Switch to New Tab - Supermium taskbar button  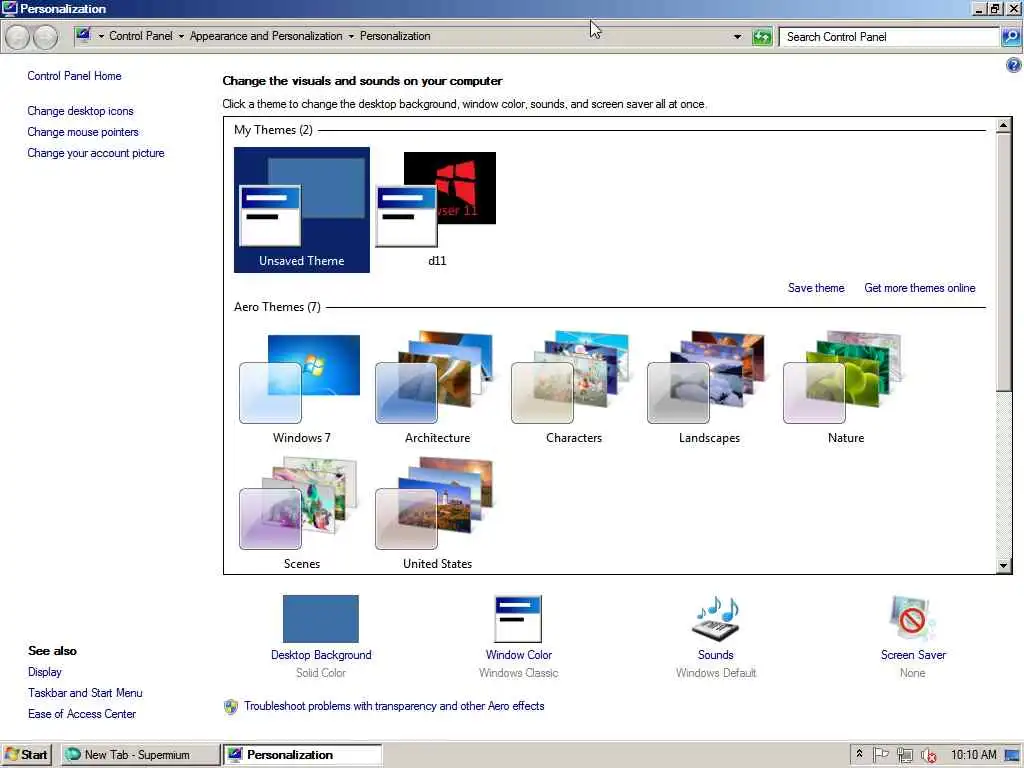[x=140, y=754]
